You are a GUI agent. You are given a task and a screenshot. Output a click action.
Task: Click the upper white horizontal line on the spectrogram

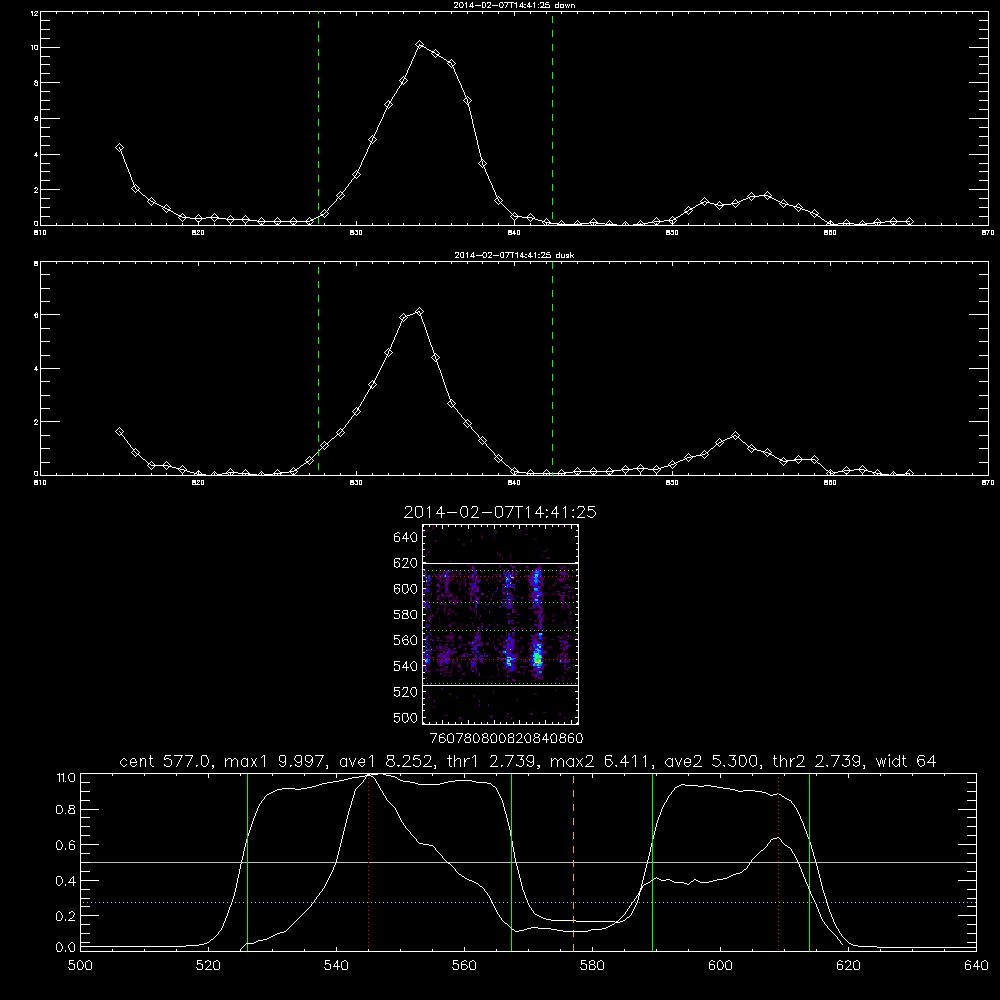501,563
